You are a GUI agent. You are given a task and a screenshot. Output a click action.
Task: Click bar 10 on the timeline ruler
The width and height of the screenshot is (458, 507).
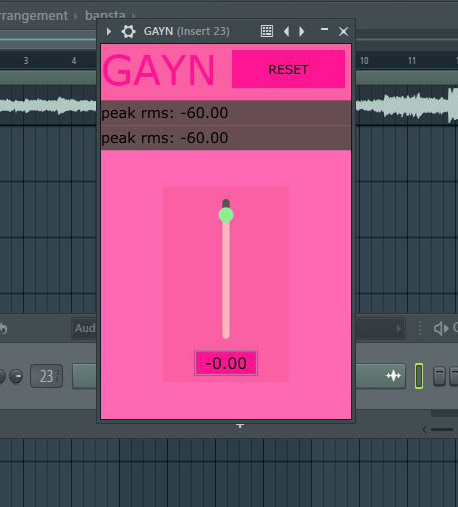364,61
